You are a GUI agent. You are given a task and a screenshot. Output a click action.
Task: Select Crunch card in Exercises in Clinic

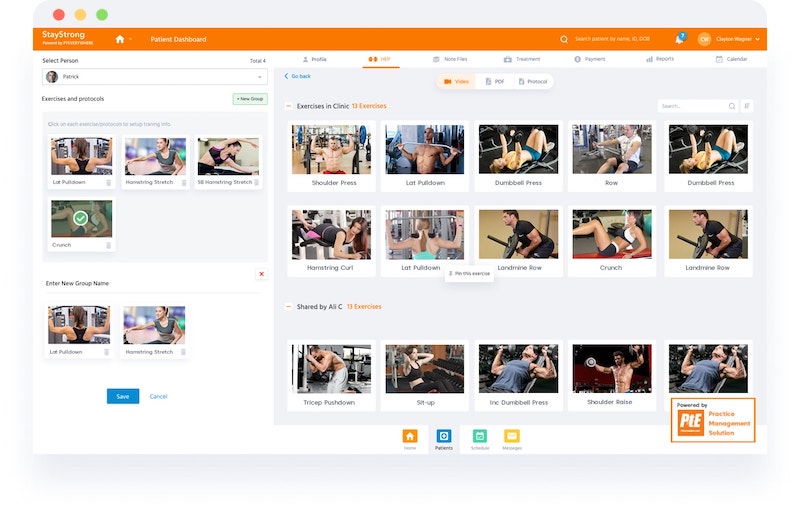coord(612,241)
